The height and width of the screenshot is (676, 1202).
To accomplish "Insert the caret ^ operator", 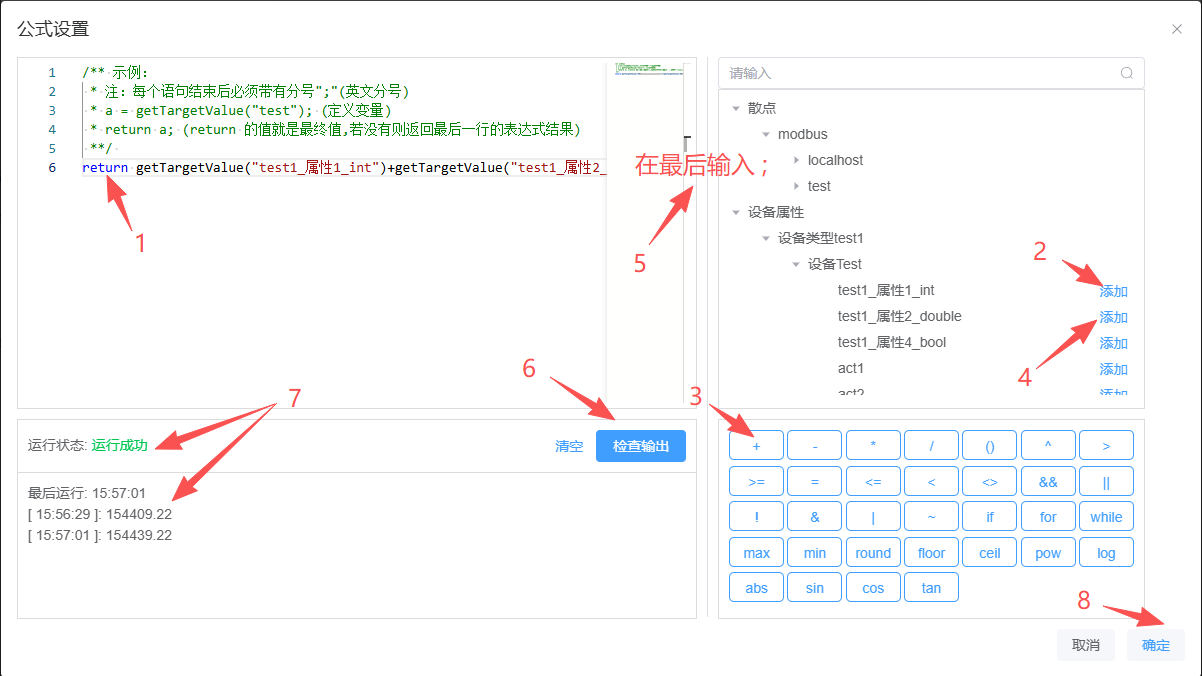I will pyautogui.click(x=1048, y=445).
